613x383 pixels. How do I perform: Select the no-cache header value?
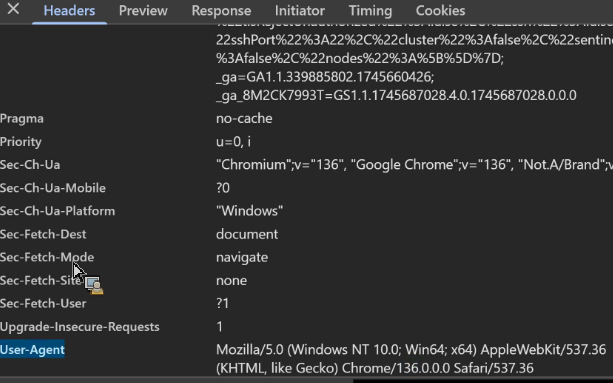[244, 118]
